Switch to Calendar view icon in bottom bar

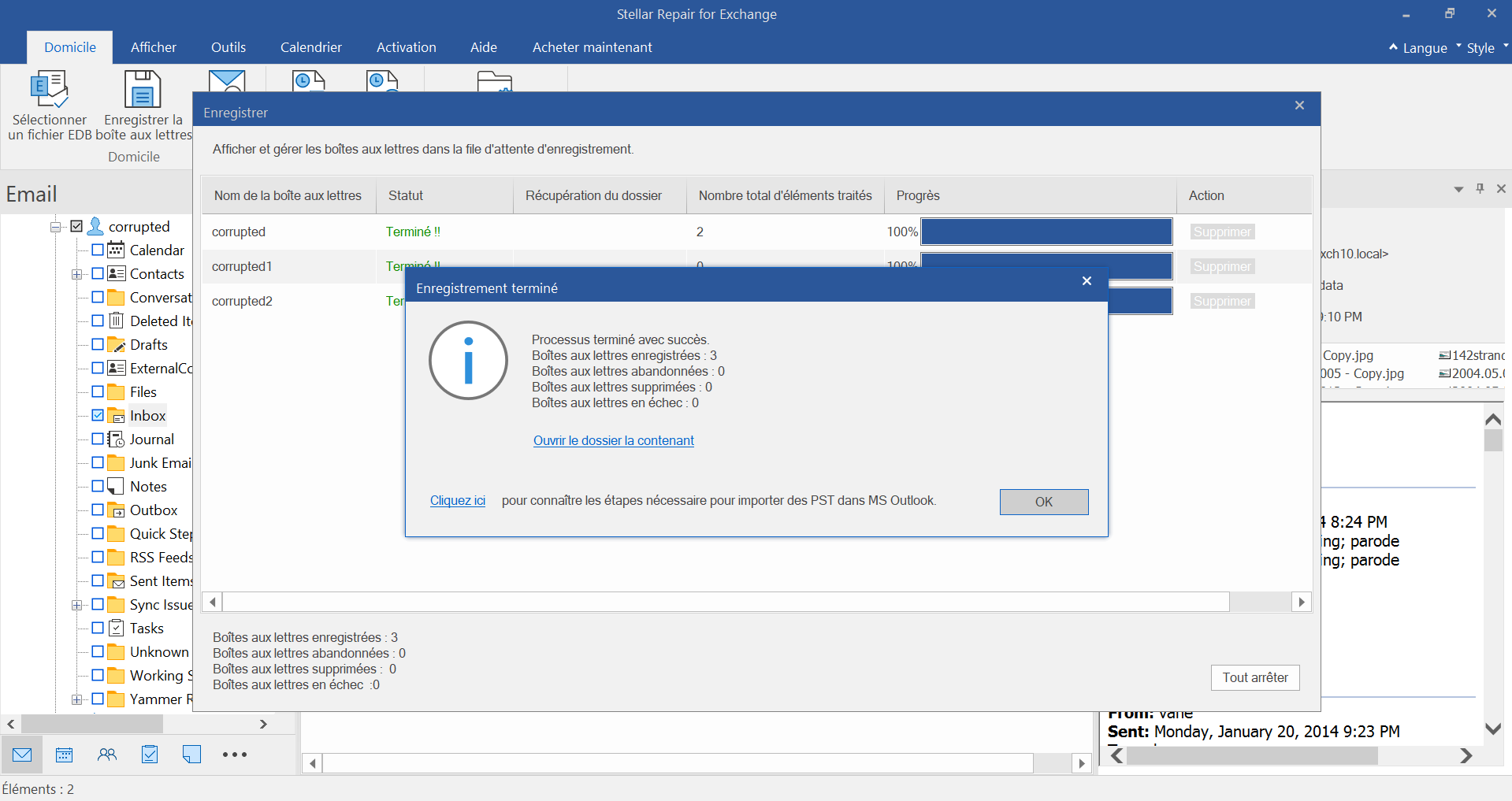65,755
